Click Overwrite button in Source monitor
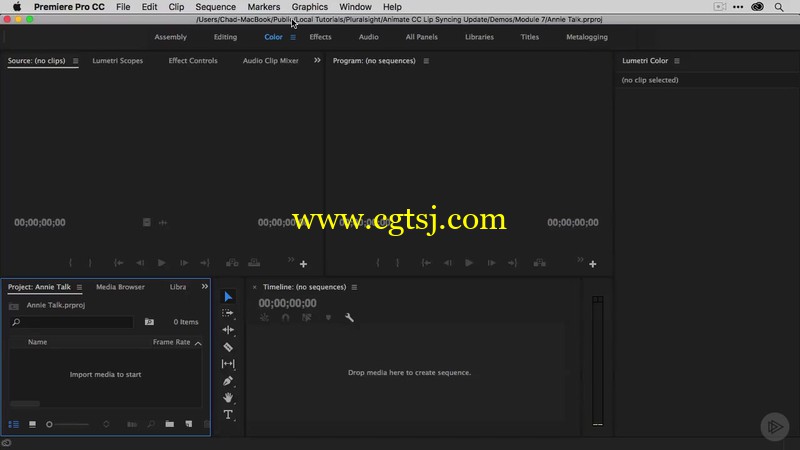This screenshot has height=450, width=800. coord(254,263)
